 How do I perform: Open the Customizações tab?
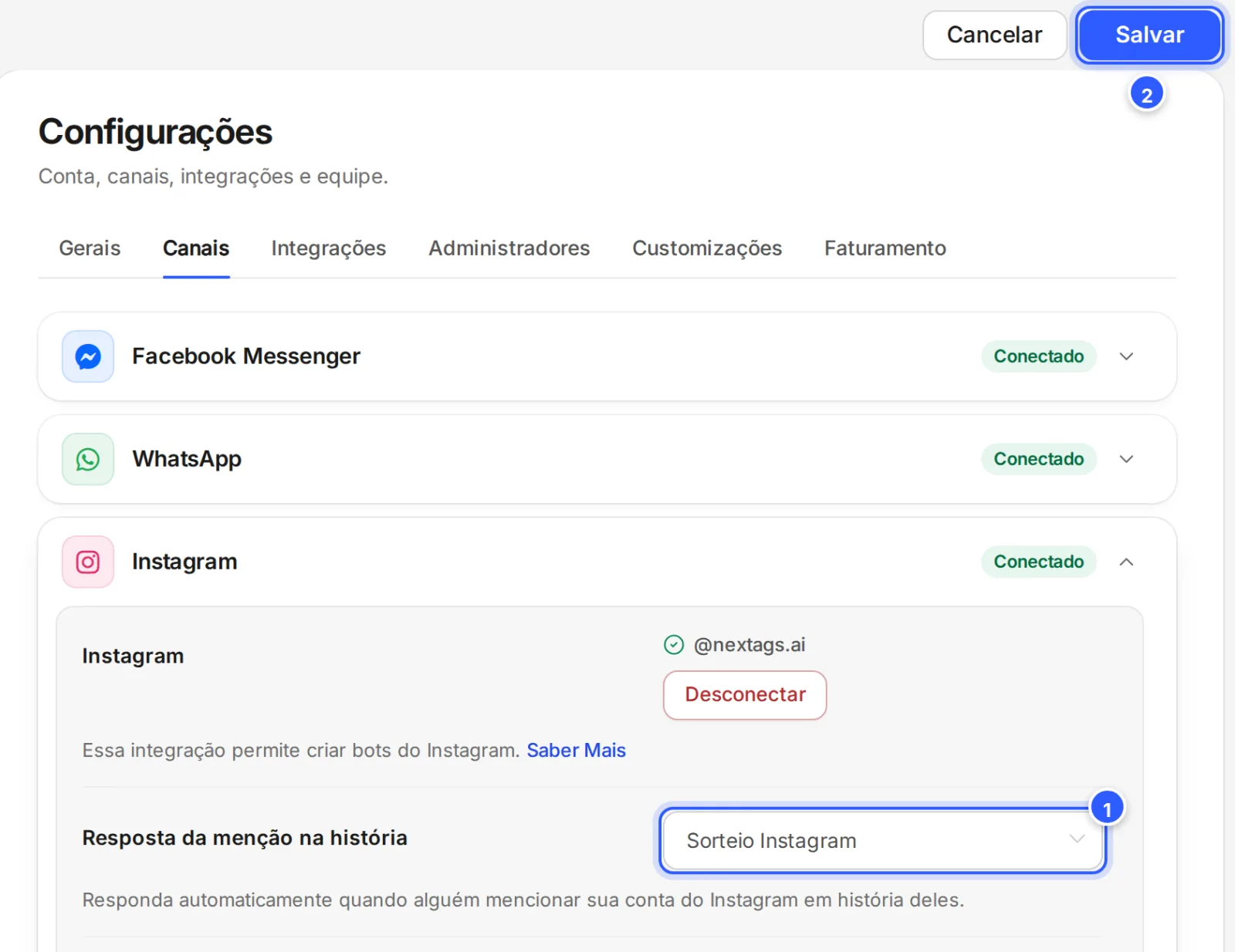click(x=707, y=248)
